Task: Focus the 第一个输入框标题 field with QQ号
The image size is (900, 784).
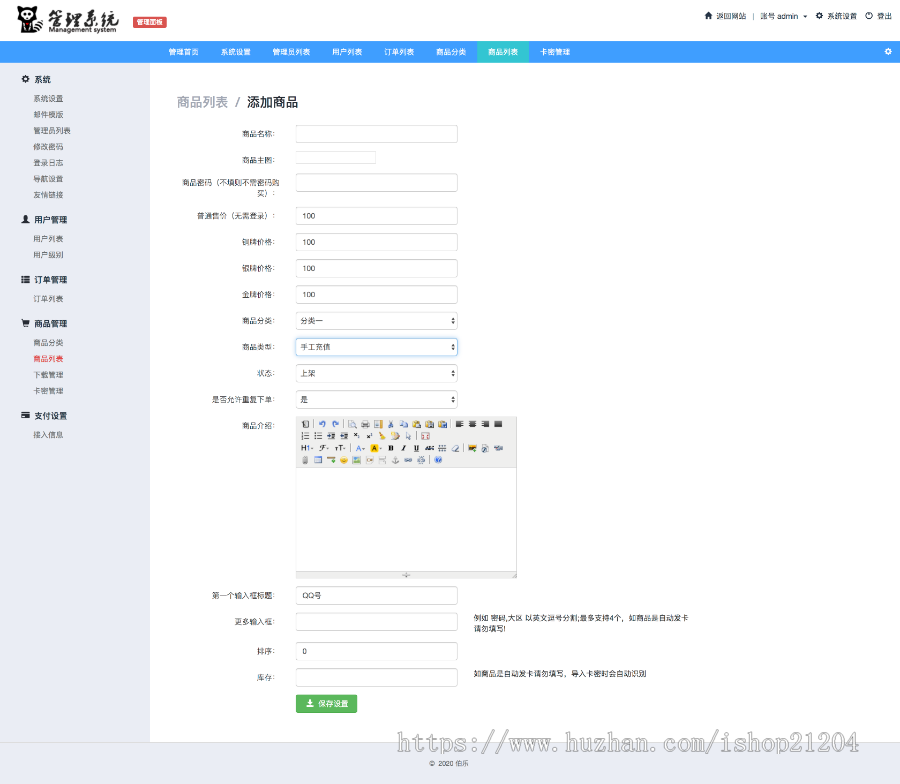Action: tap(377, 595)
